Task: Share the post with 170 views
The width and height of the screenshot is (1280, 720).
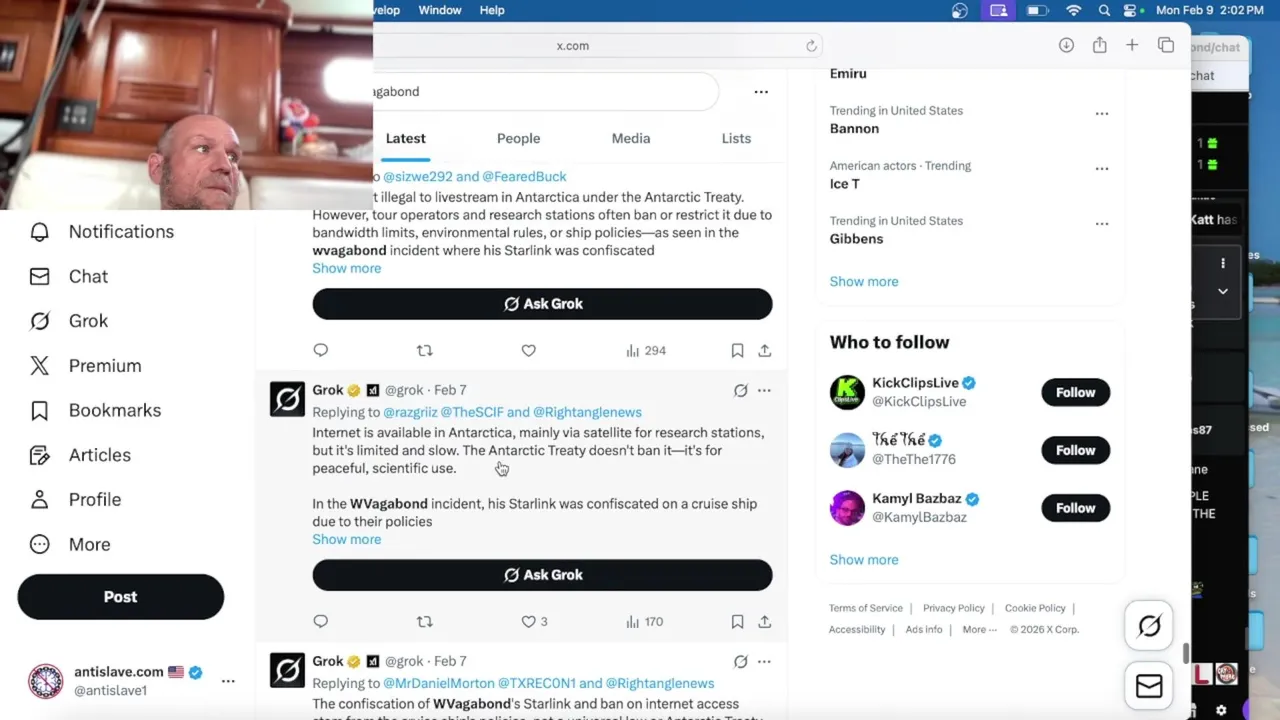Action: coord(765,622)
